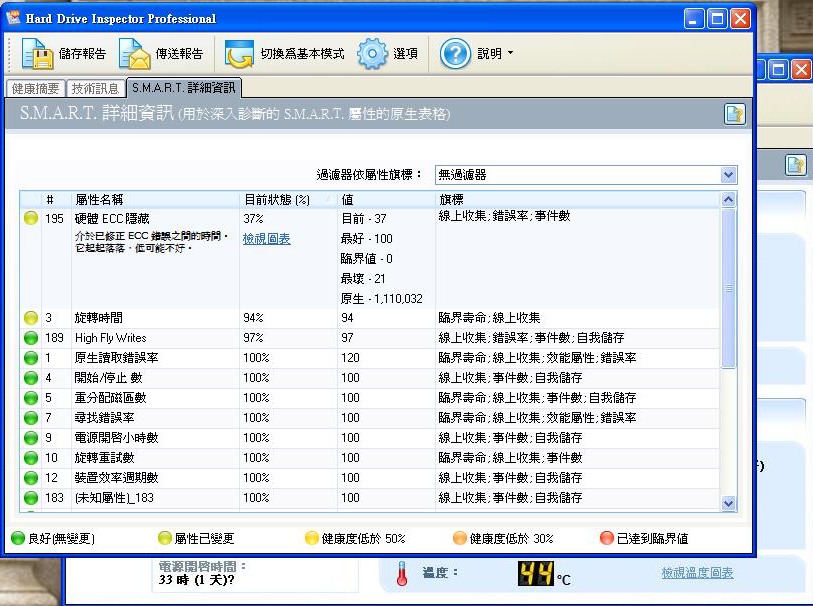Screen dimensions: 813x606
Task: Switch to the 技術訊息 tab
Action: click(95, 89)
